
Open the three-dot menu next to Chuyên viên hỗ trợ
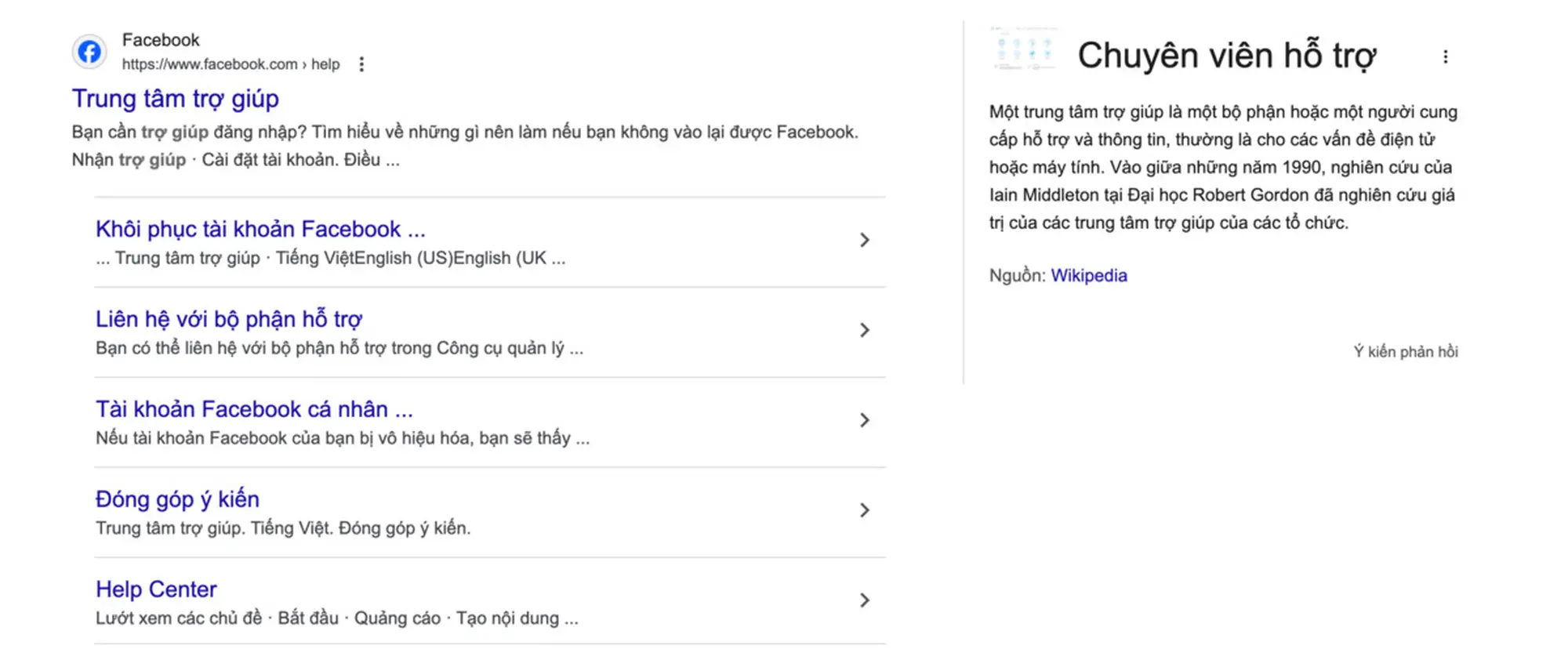point(1445,56)
